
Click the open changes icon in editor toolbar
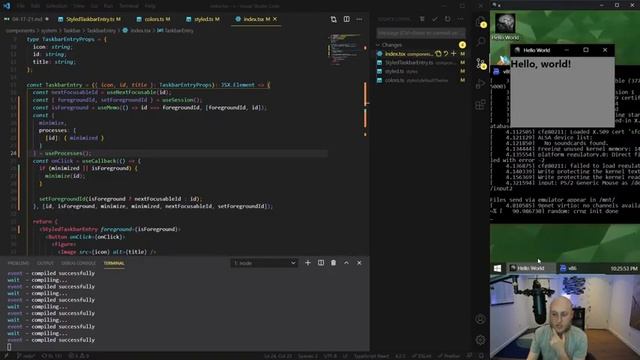pyautogui.click(x=333, y=19)
